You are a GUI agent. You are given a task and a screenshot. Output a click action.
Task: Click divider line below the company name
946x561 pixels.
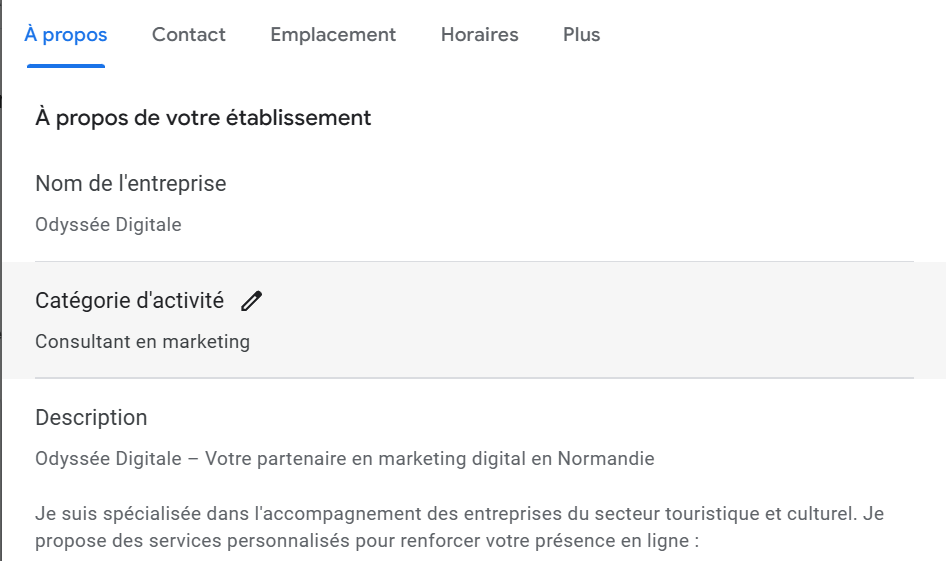click(474, 262)
